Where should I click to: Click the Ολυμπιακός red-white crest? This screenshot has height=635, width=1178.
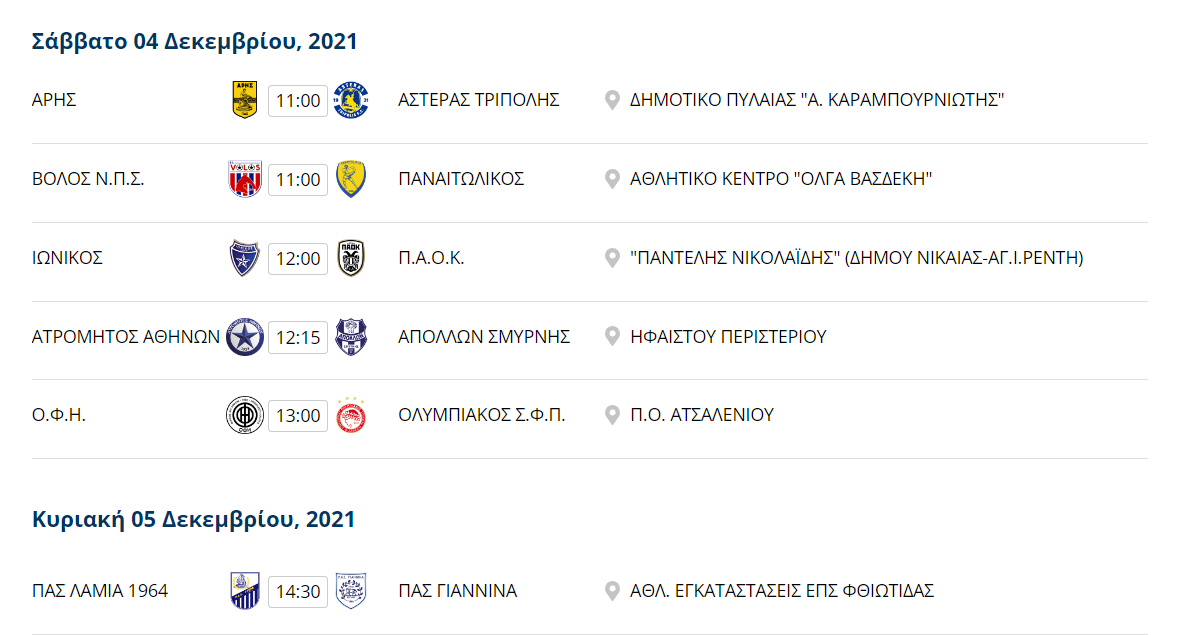click(351, 415)
